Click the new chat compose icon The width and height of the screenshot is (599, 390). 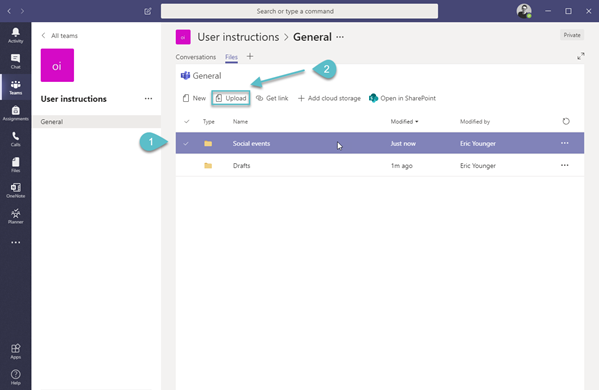click(x=147, y=11)
